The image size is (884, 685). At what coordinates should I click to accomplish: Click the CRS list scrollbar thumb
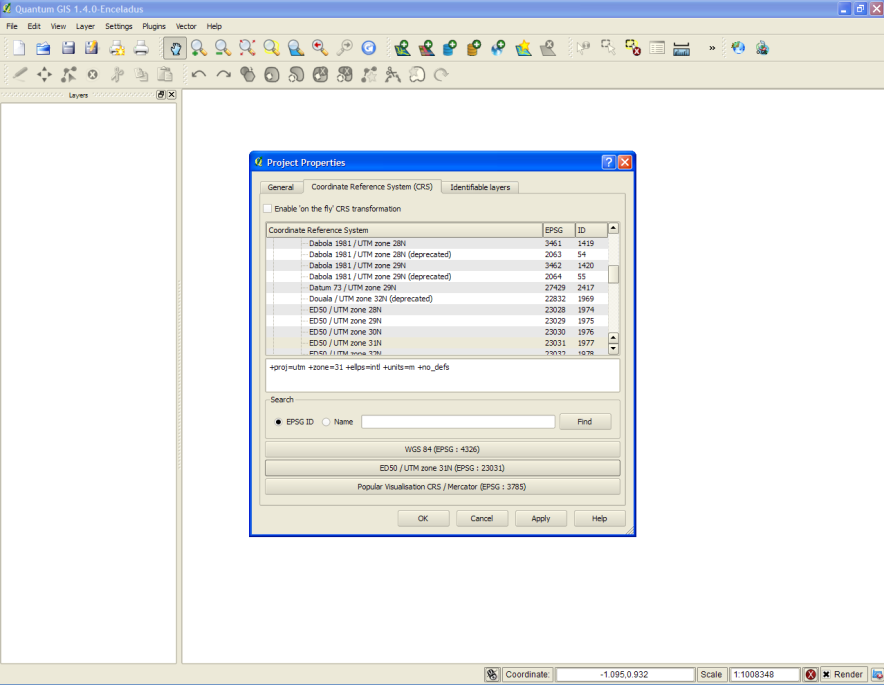(x=613, y=274)
